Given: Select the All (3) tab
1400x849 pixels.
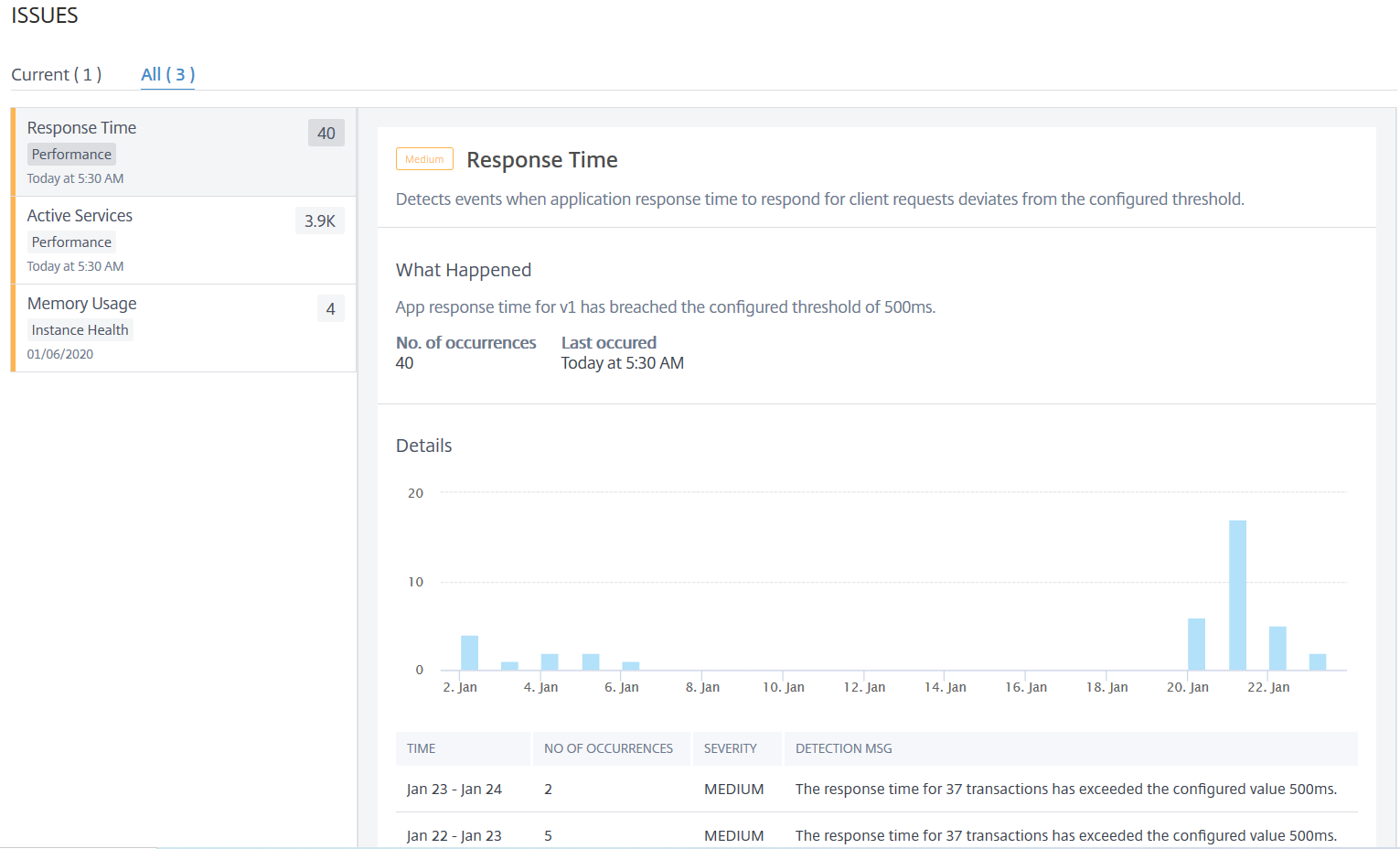Looking at the screenshot, I should (x=167, y=74).
